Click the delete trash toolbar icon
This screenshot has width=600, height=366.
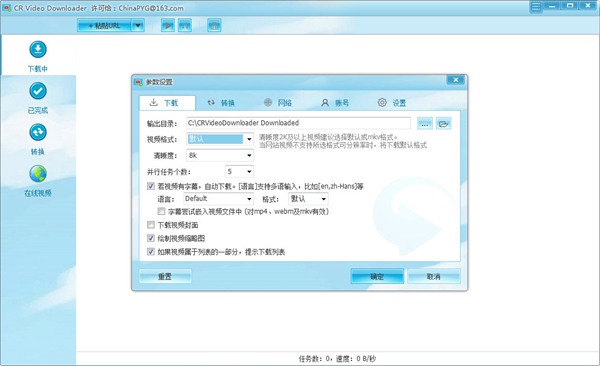214,26
